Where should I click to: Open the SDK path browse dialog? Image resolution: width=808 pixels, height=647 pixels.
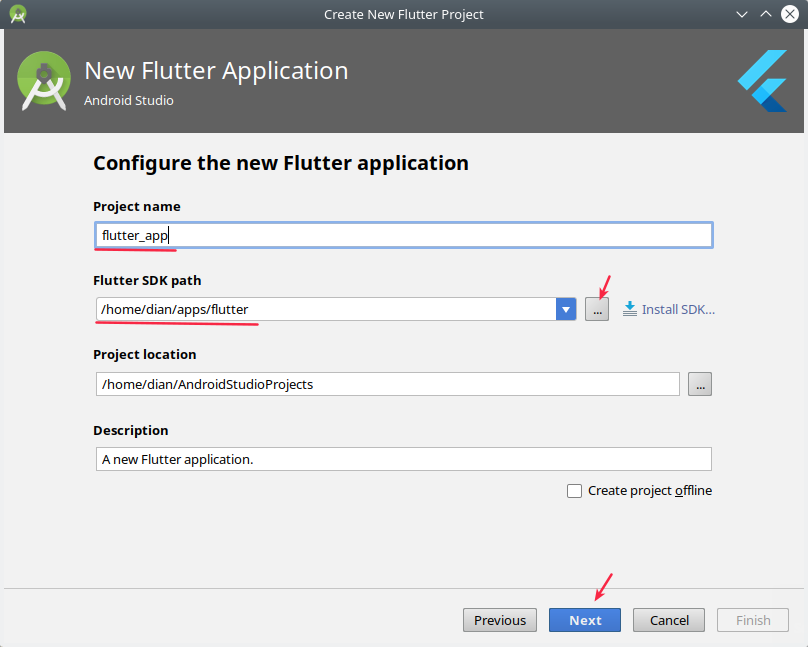click(596, 309)
